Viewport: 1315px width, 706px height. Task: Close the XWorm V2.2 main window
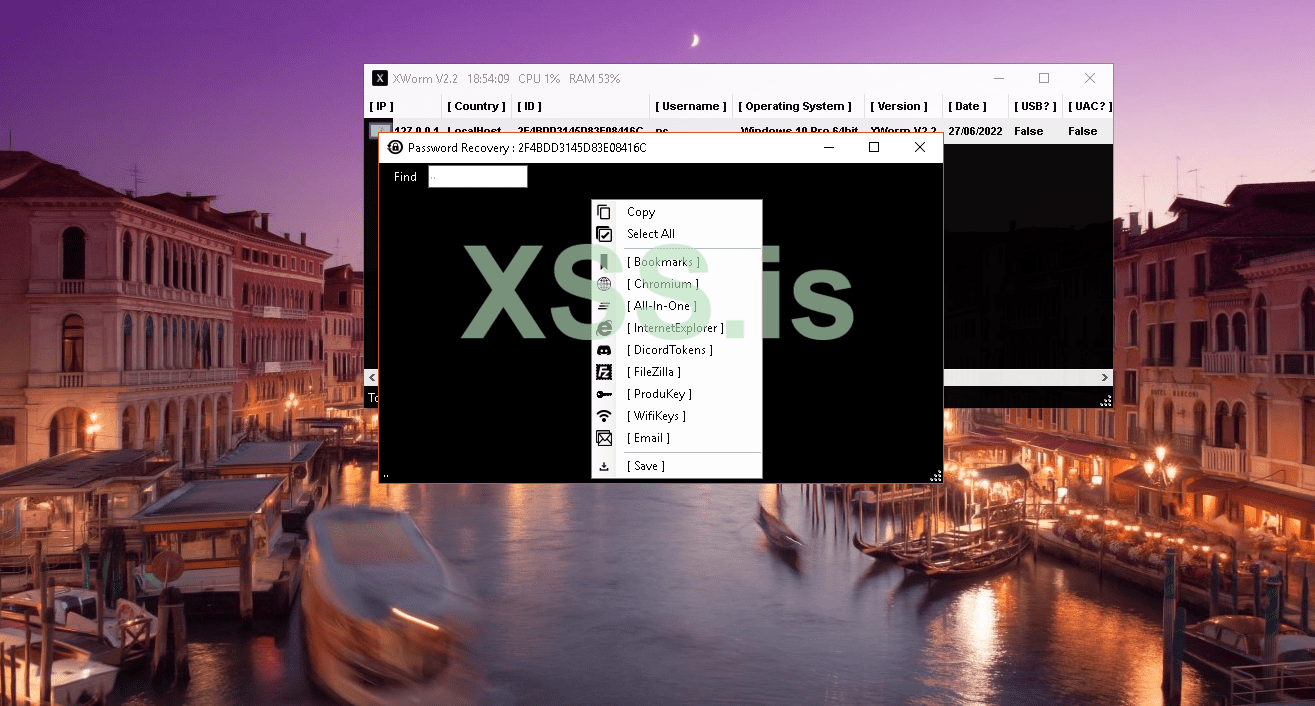coord(1090,78)
